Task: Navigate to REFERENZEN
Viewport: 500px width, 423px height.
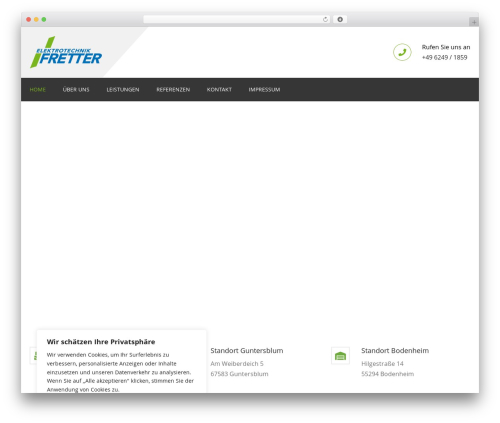Action: pyautogui.click(x=173, y=90)
